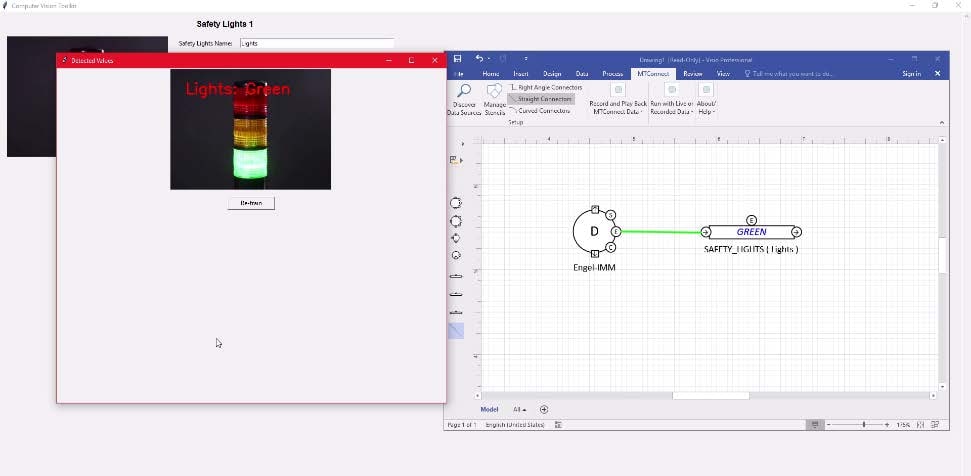The width and height of the screenshot is (971, 476).
Task: Select Right Angle Connectors option
Action: coord(546,88)
